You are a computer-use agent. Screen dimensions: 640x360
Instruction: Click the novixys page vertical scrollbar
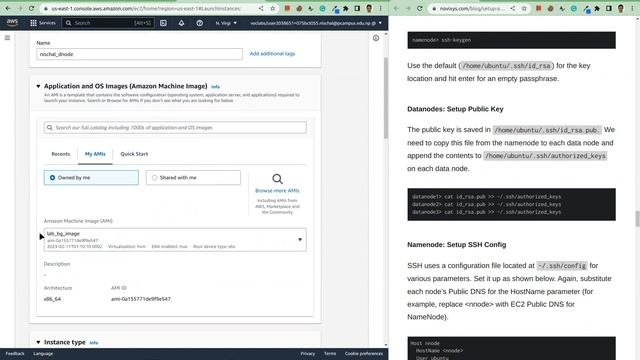point(637,218)
